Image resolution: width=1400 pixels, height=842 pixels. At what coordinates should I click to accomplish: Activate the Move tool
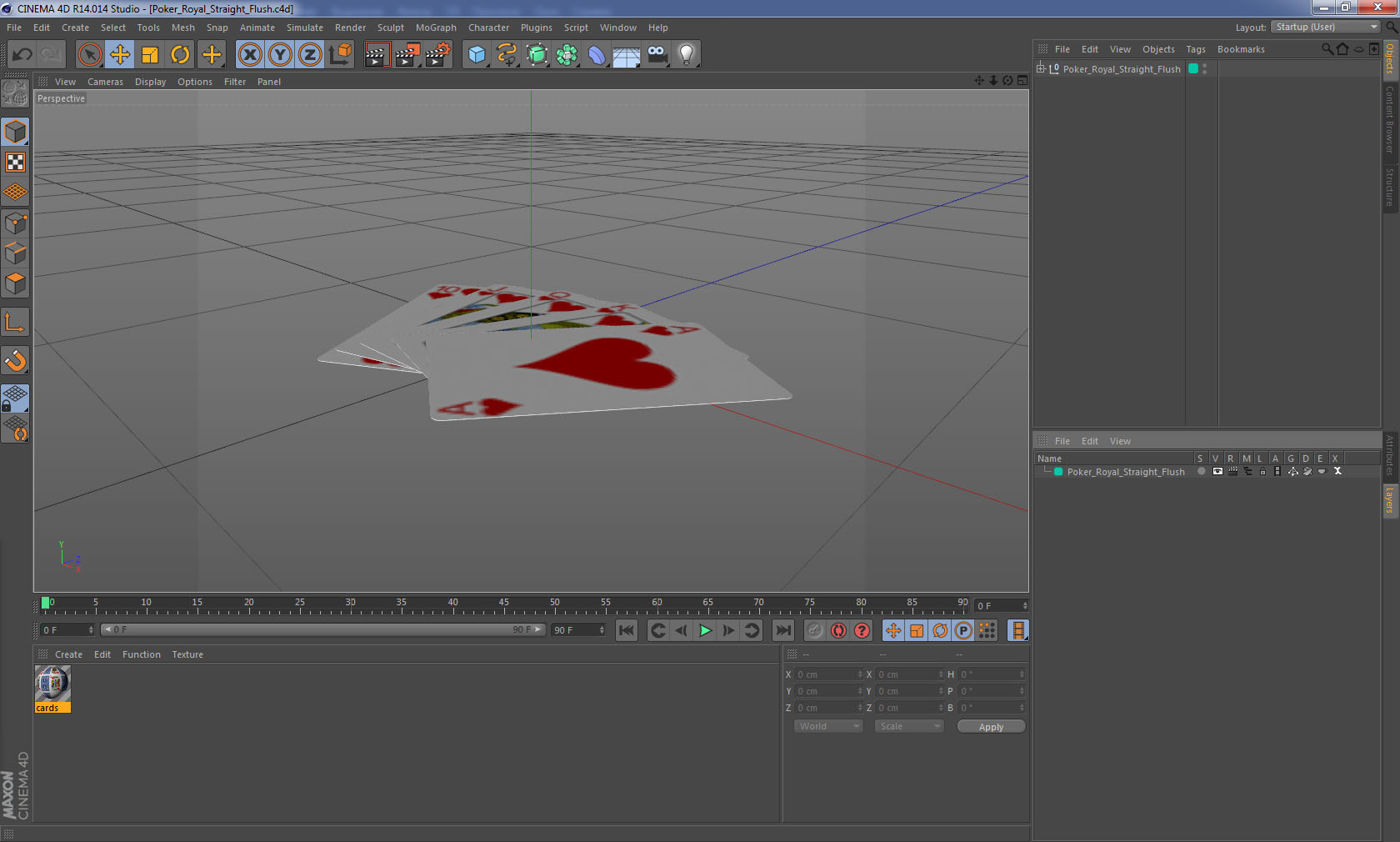(120, 55)
